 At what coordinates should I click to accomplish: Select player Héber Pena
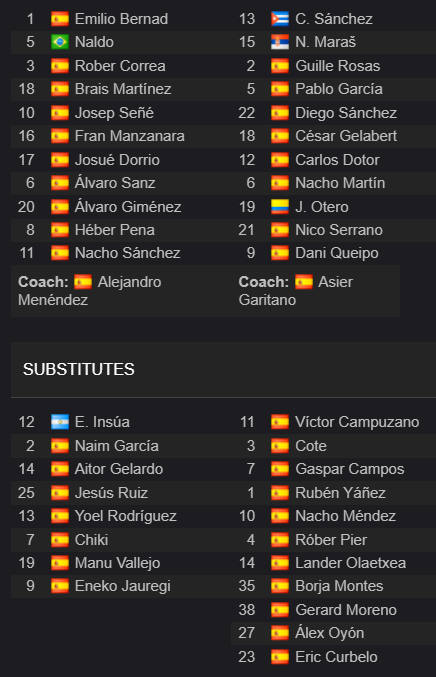click(115, 230)
